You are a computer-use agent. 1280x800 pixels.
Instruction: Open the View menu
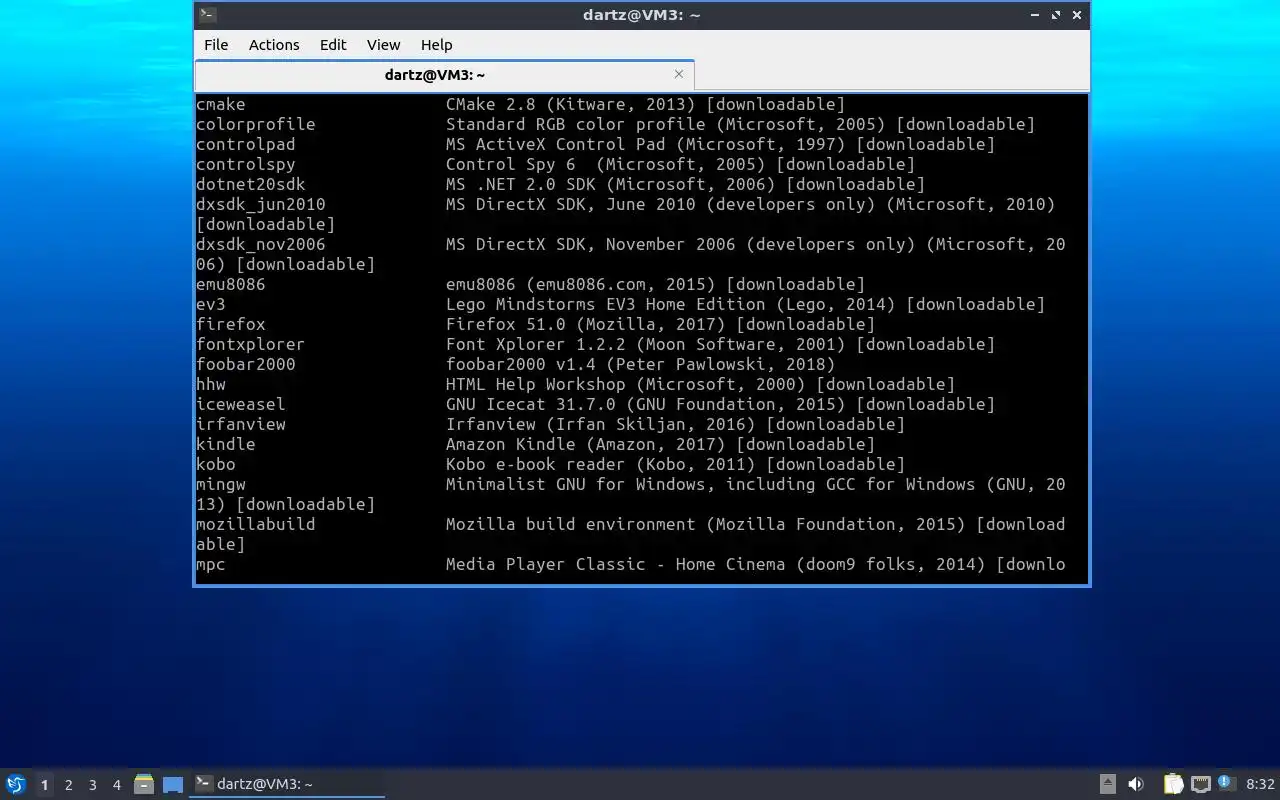point(383,44)
